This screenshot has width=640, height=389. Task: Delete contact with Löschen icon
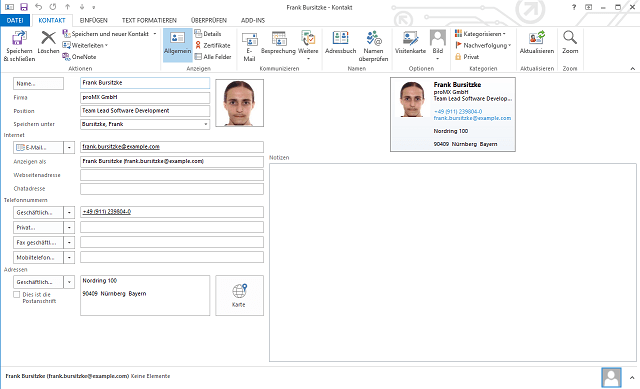[x=48, y=42]
